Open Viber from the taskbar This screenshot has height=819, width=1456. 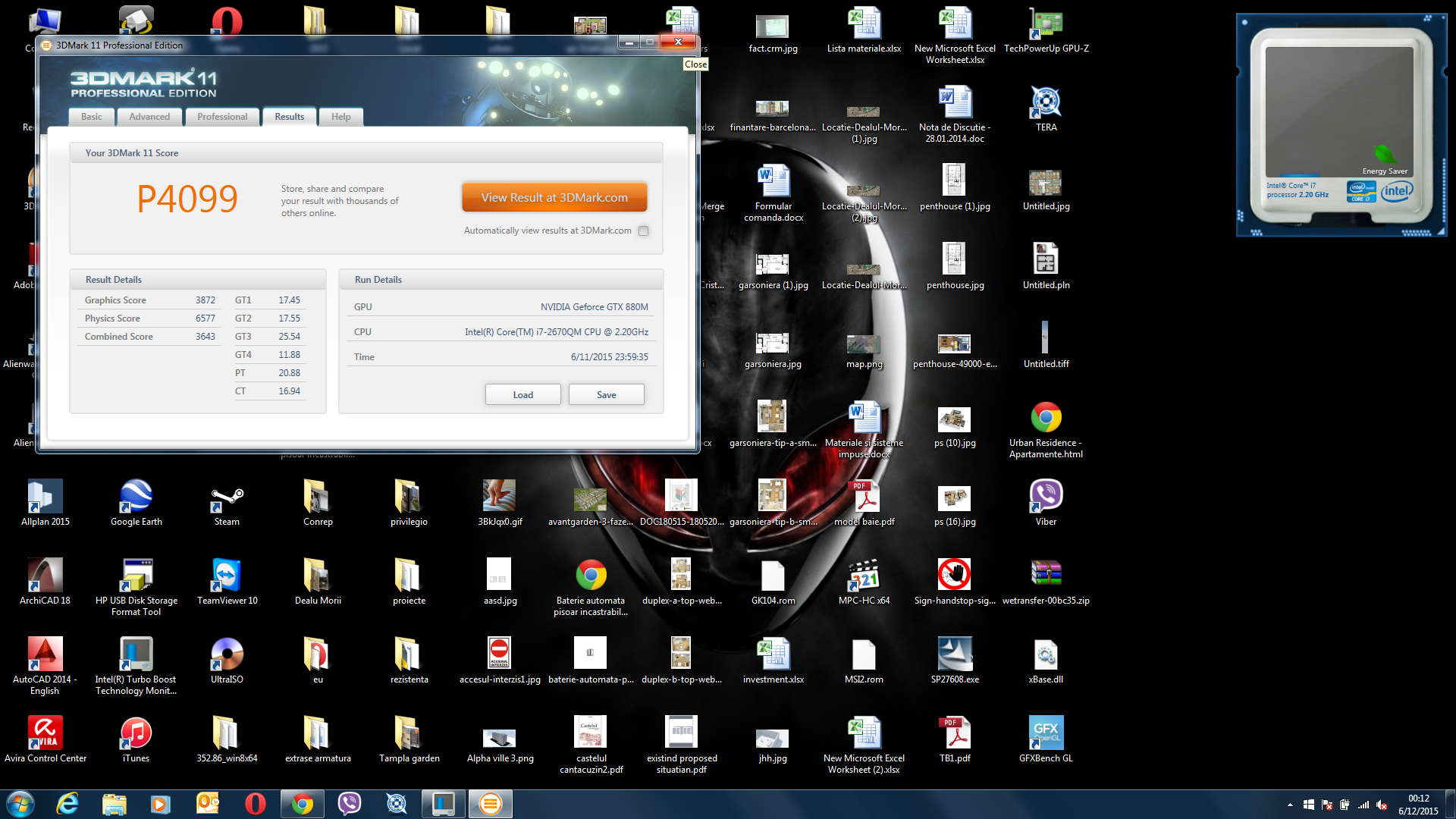pyautogui.click(x=350, y=804)
